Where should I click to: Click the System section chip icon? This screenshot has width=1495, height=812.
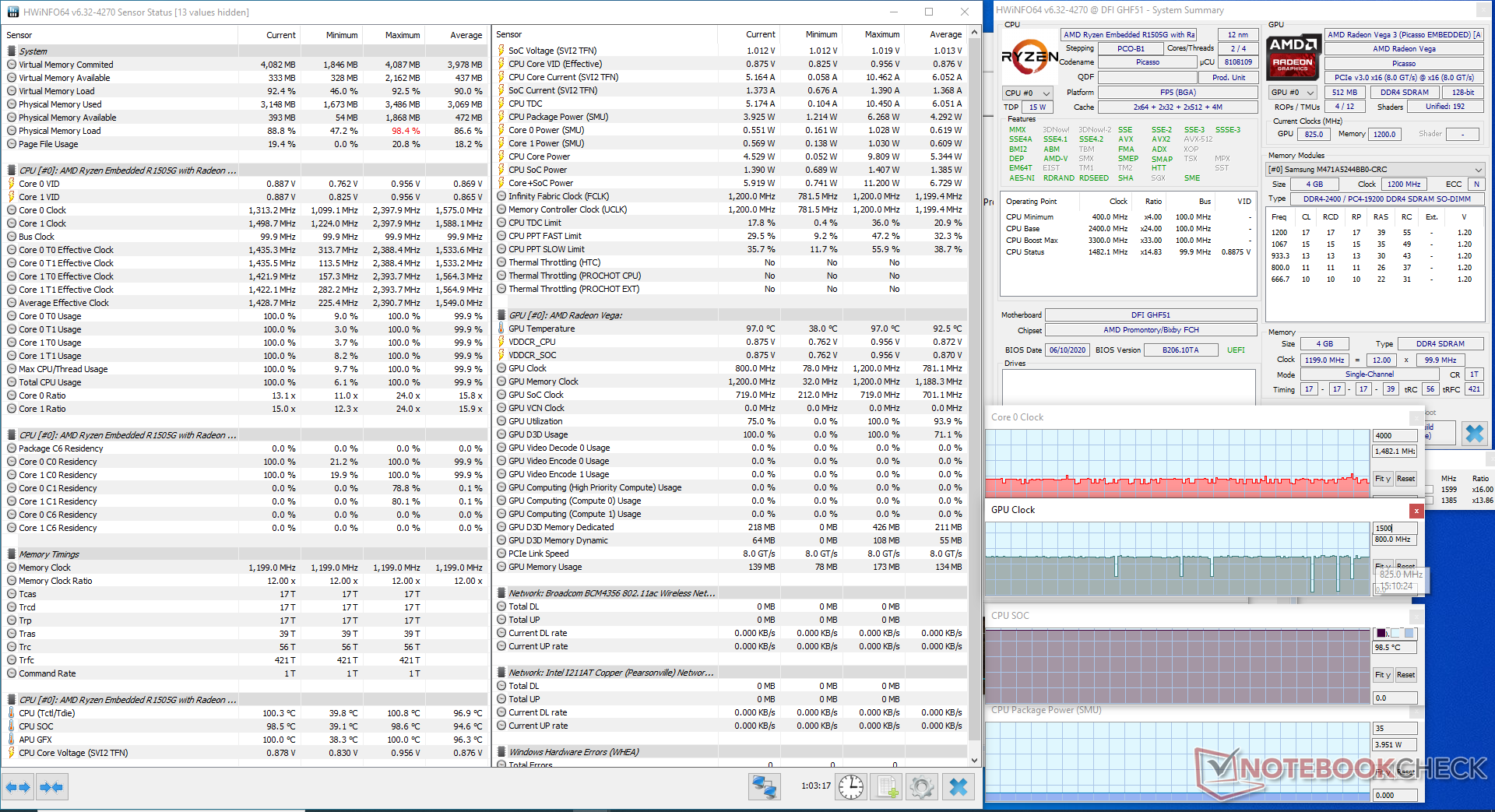pos(12,51)
